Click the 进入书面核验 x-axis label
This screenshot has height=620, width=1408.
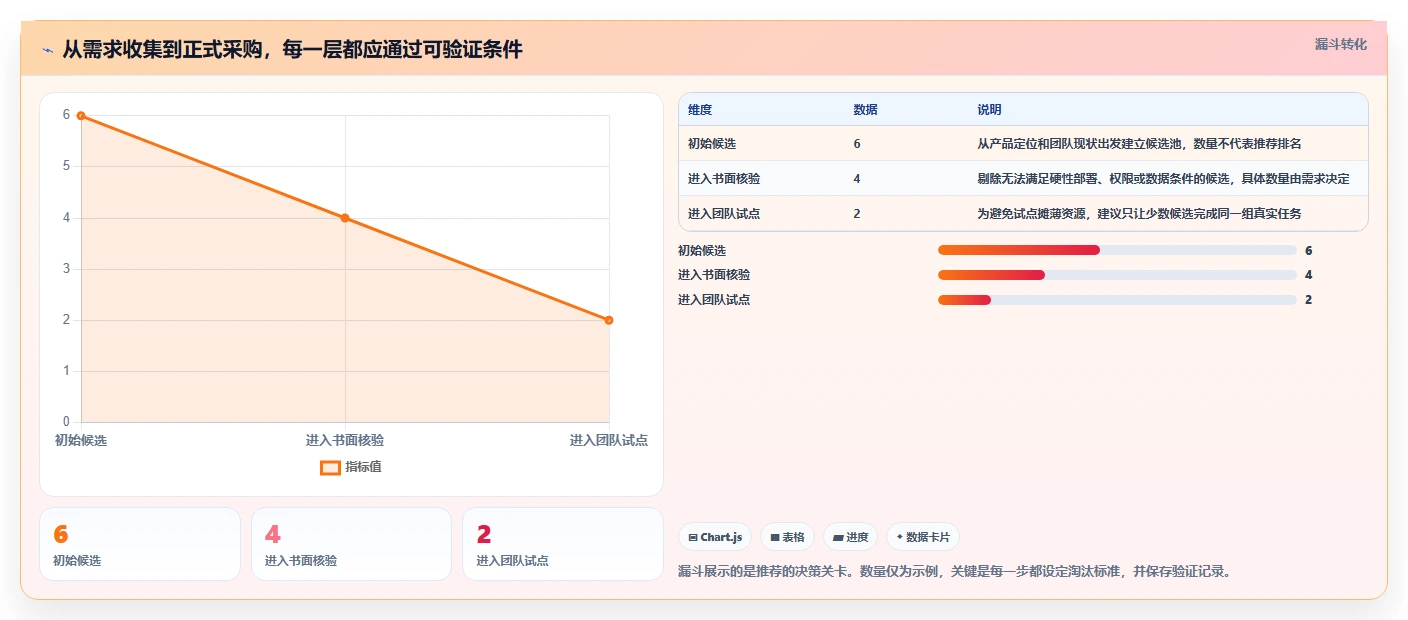345,440
